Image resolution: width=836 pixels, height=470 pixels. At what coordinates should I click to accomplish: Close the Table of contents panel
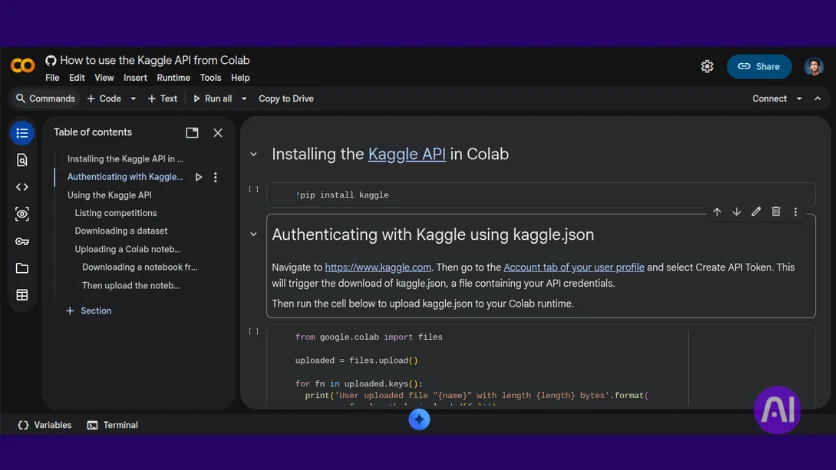(x=218, y=133)
